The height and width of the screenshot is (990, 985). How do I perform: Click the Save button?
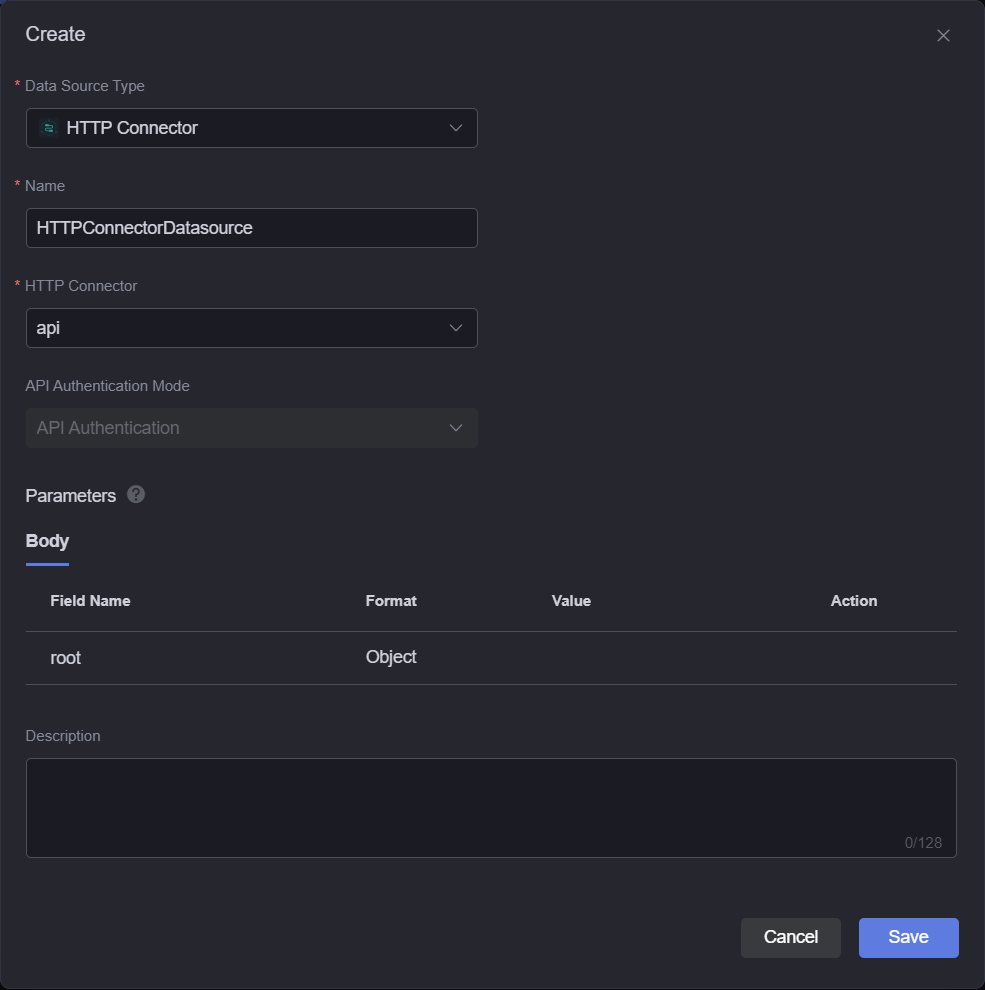(908, 938)
